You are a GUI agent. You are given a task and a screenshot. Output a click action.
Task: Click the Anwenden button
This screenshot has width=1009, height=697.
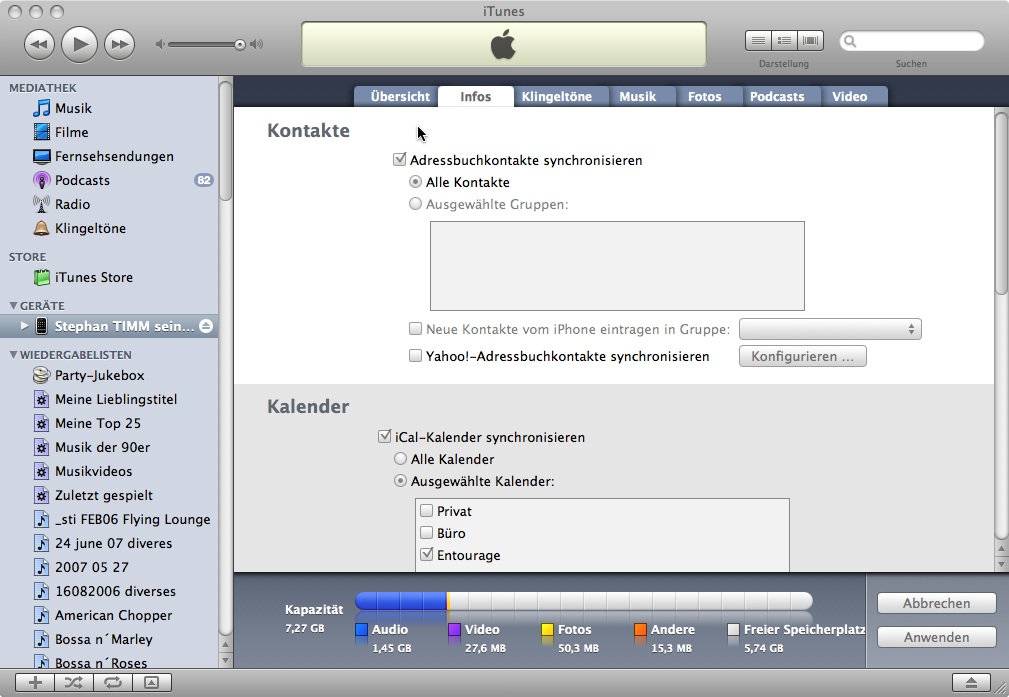936,637
